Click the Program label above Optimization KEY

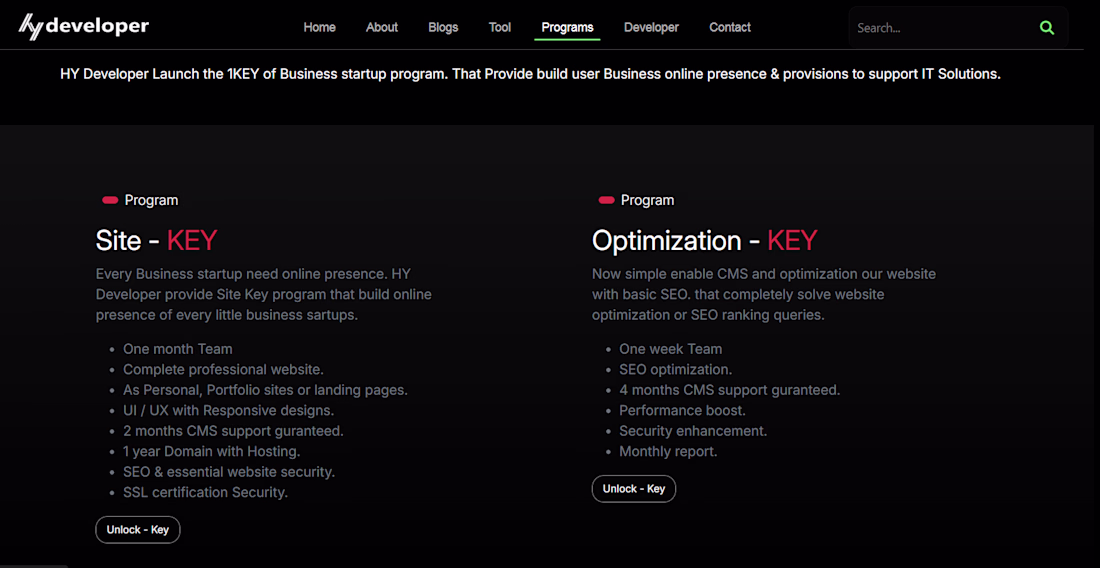[x=648, y=200]
